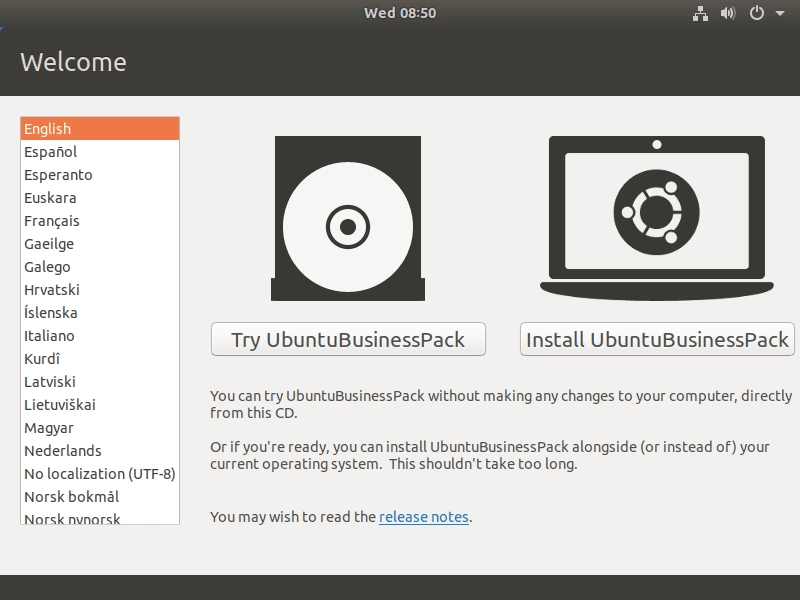The height and width of the screenshot is (600, 800).
Task: Select Kurdî in the language list
Action: click(100, 359)
